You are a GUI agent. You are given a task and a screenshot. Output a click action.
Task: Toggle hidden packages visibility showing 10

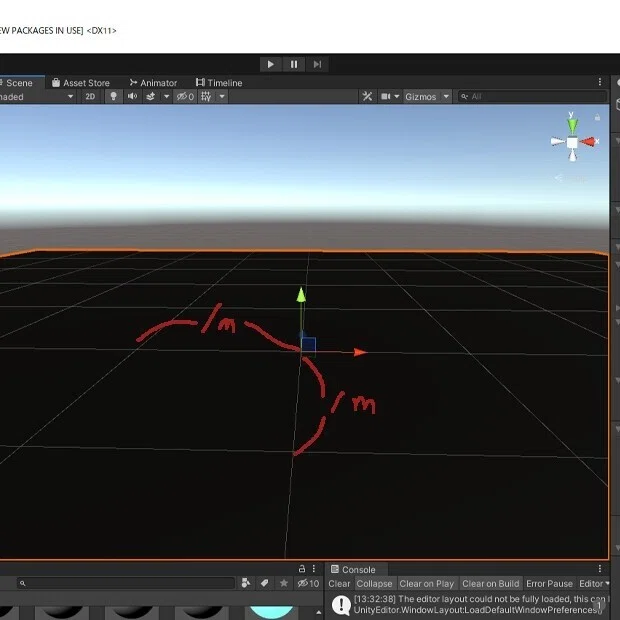[x=308, y=583]
